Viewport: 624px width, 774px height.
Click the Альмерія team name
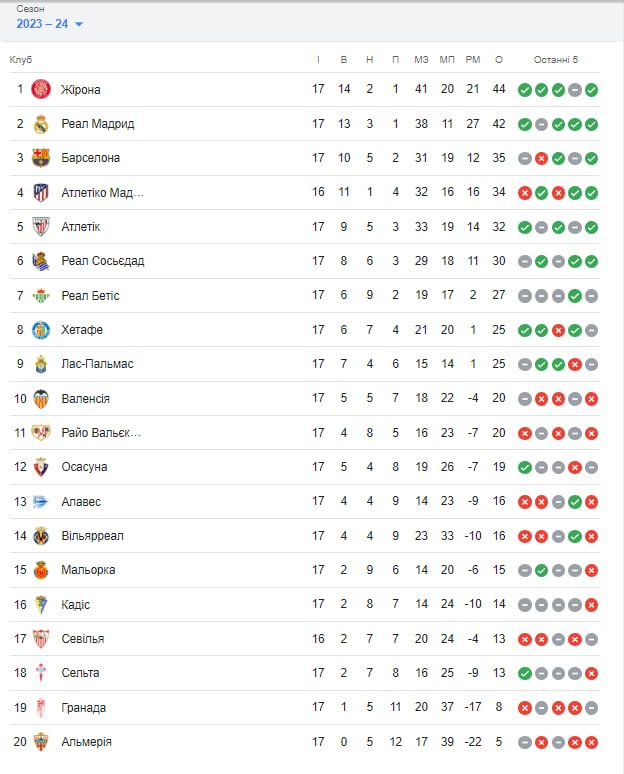[86, 742]
